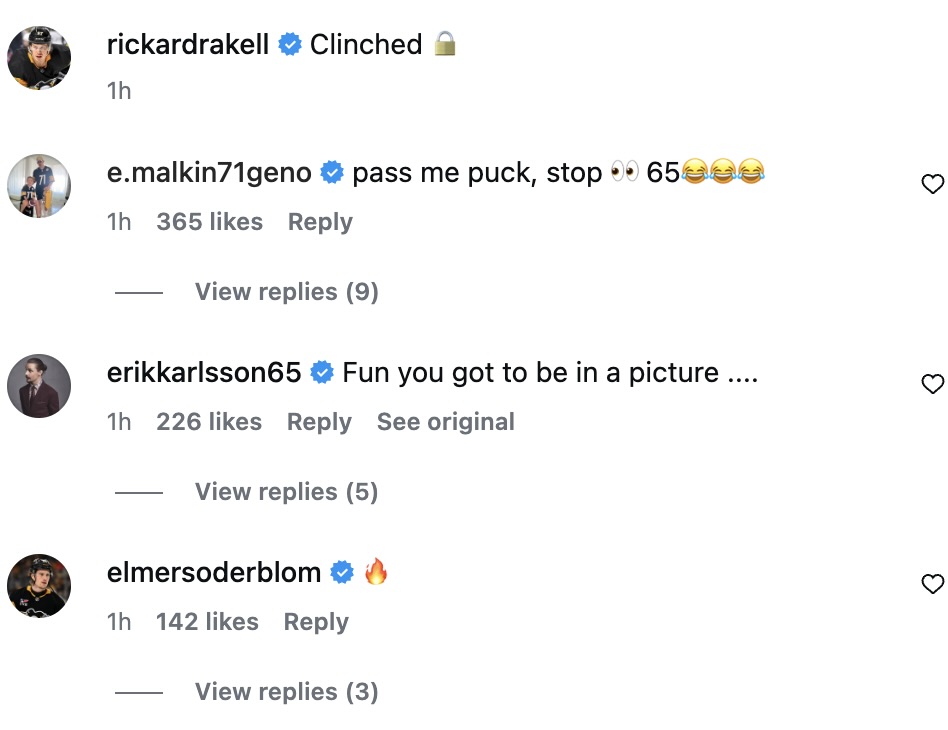Screen dimensions: 948x730
Task: Reply to elmersoderblom's comment
Action: coord(316,622)
